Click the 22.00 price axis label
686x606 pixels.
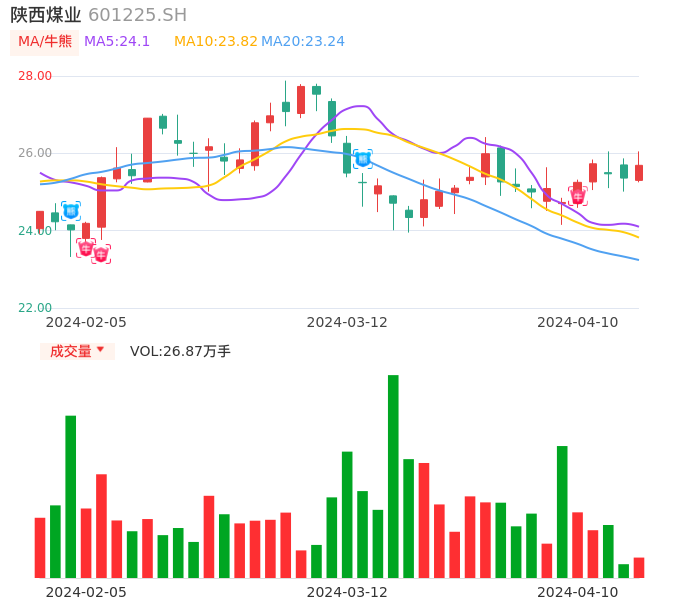click(x=35, y=308)
